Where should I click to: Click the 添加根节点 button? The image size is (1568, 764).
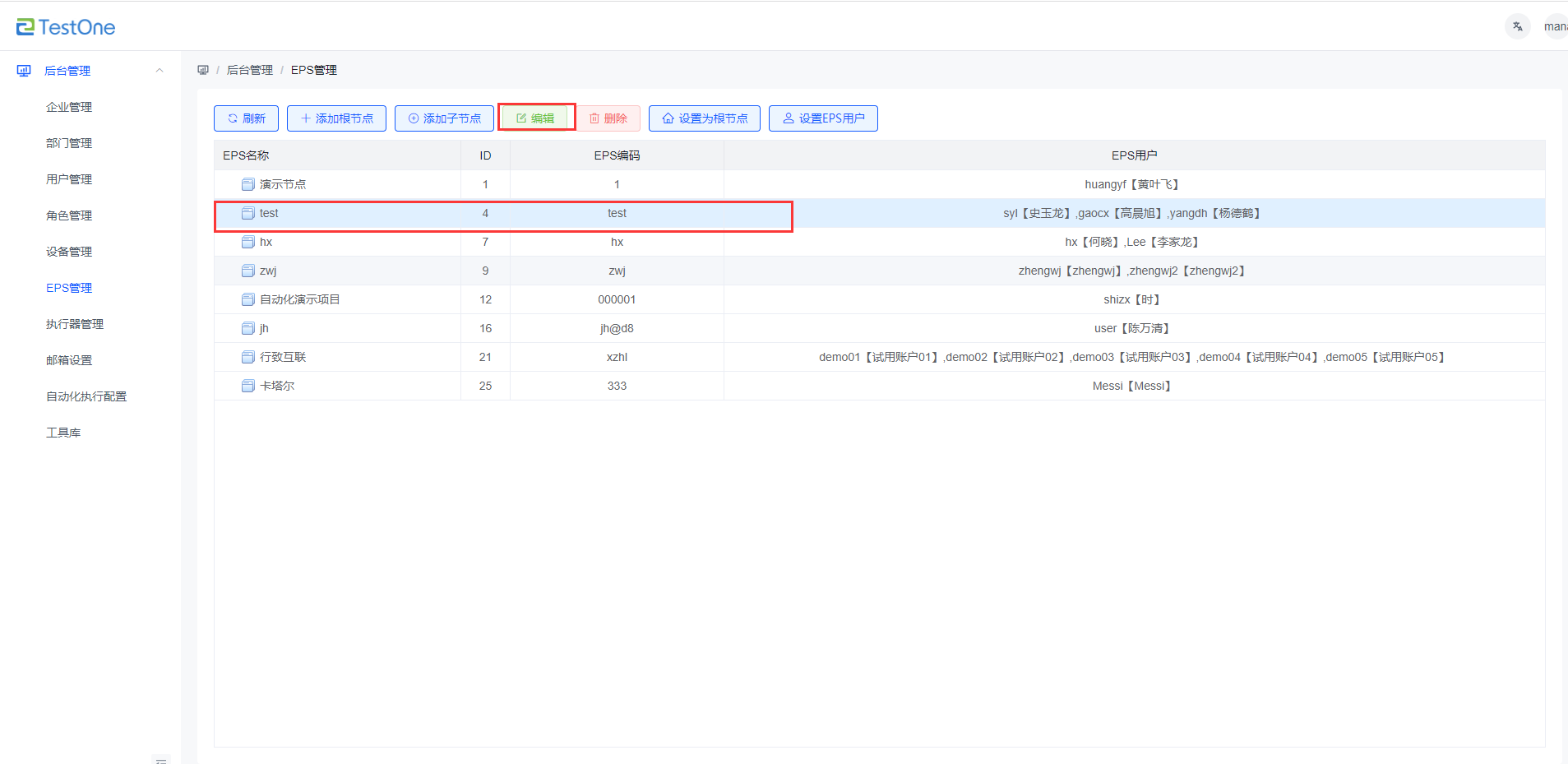click(x=336, y=118)
